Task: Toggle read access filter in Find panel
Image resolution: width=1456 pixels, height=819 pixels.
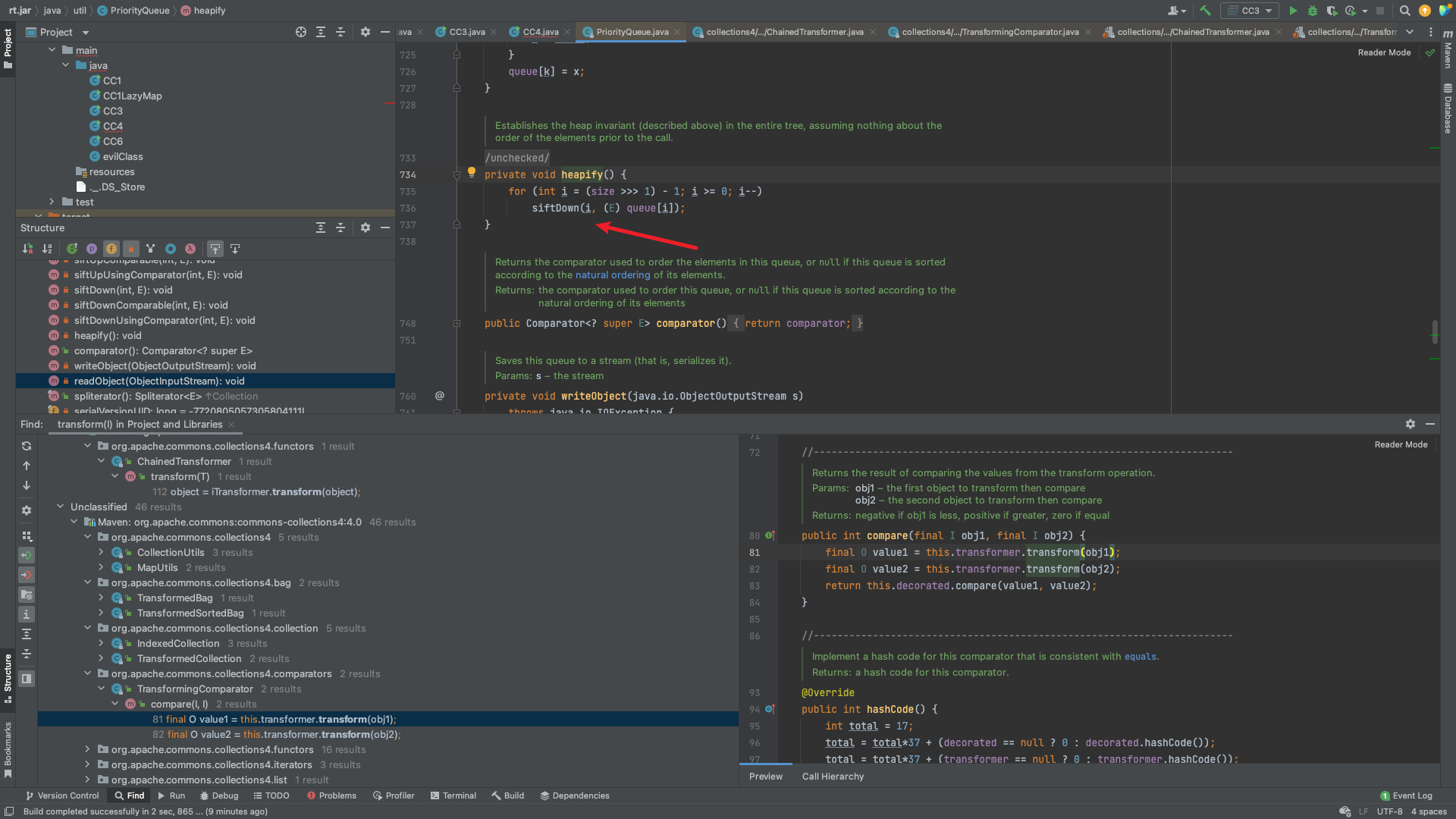Action: point(27,555)
